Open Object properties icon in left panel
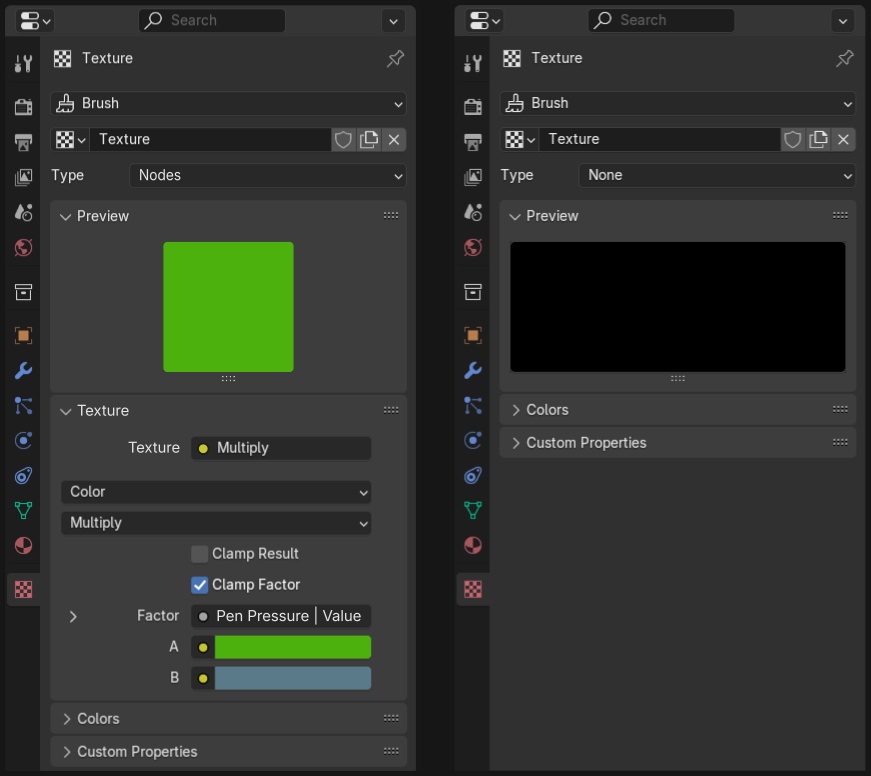The image size is (871, 776). (x=23, y=335)
